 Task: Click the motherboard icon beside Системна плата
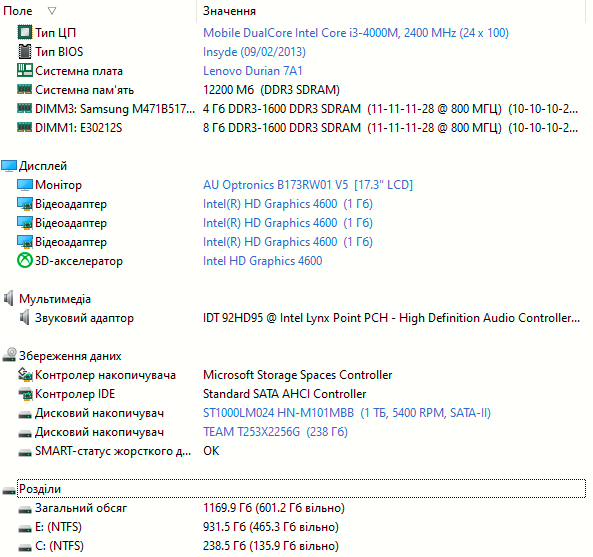tap(25, 70)
